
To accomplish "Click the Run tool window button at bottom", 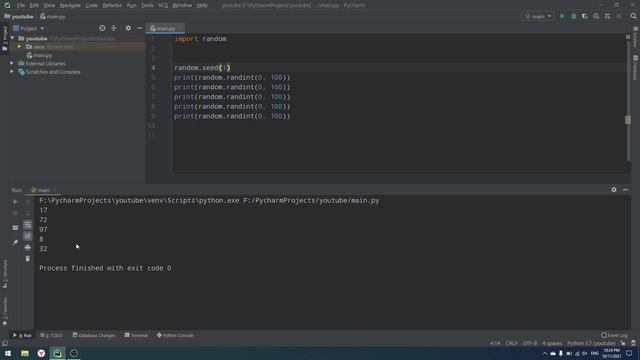I will [x=22, y=336].
